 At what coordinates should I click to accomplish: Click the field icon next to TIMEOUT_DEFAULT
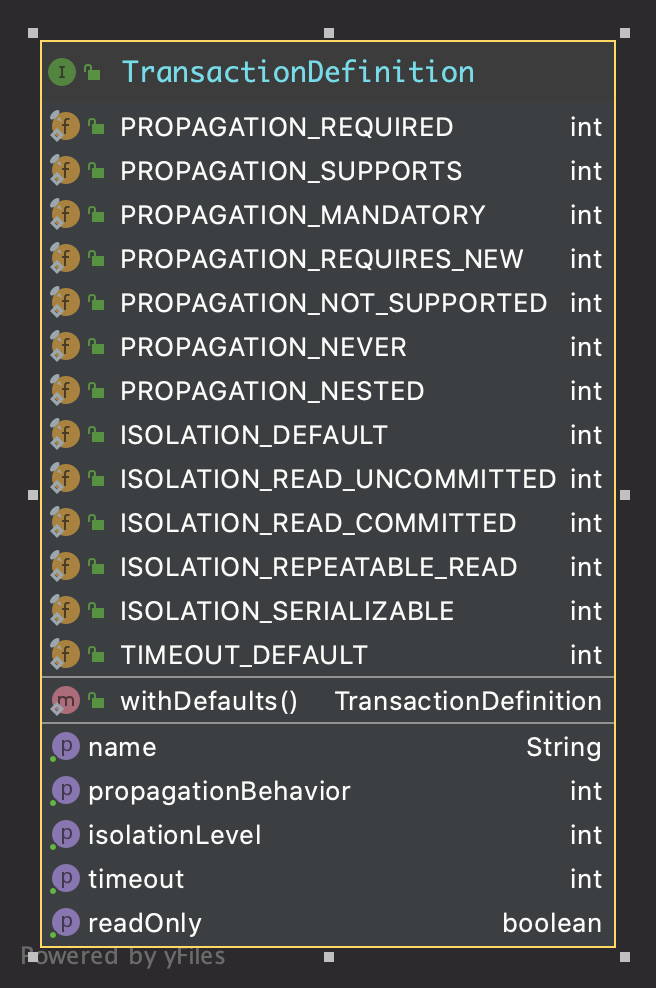65,655
